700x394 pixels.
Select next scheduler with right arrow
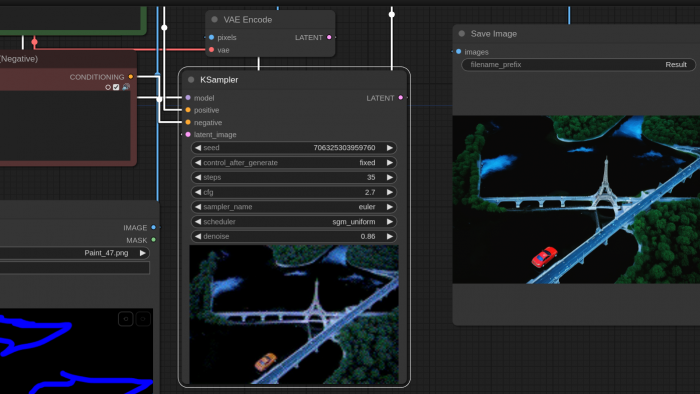pos(390,222)
